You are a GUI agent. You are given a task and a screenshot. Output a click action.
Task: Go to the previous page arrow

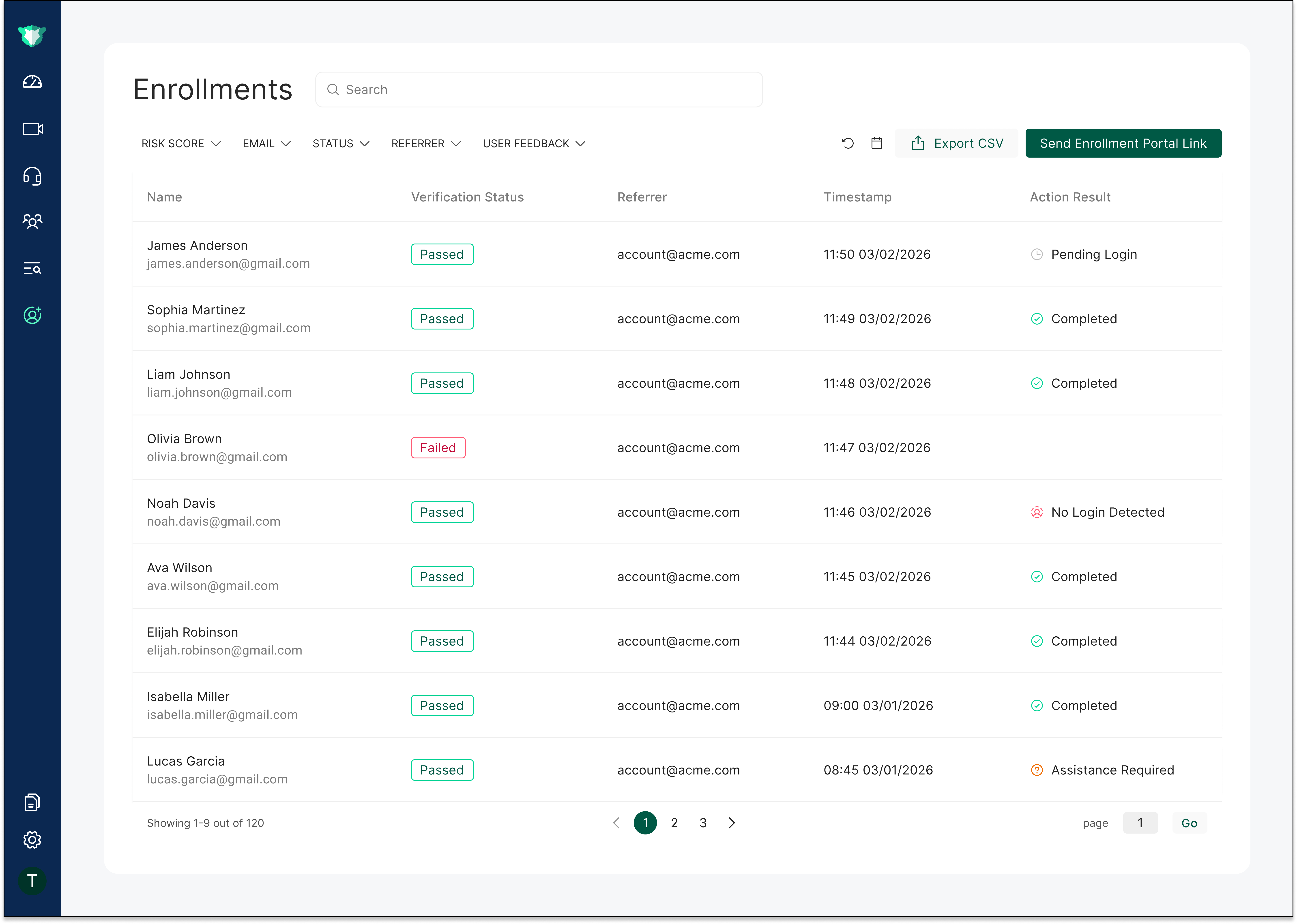pyautogui.click(x=616, y=823)
